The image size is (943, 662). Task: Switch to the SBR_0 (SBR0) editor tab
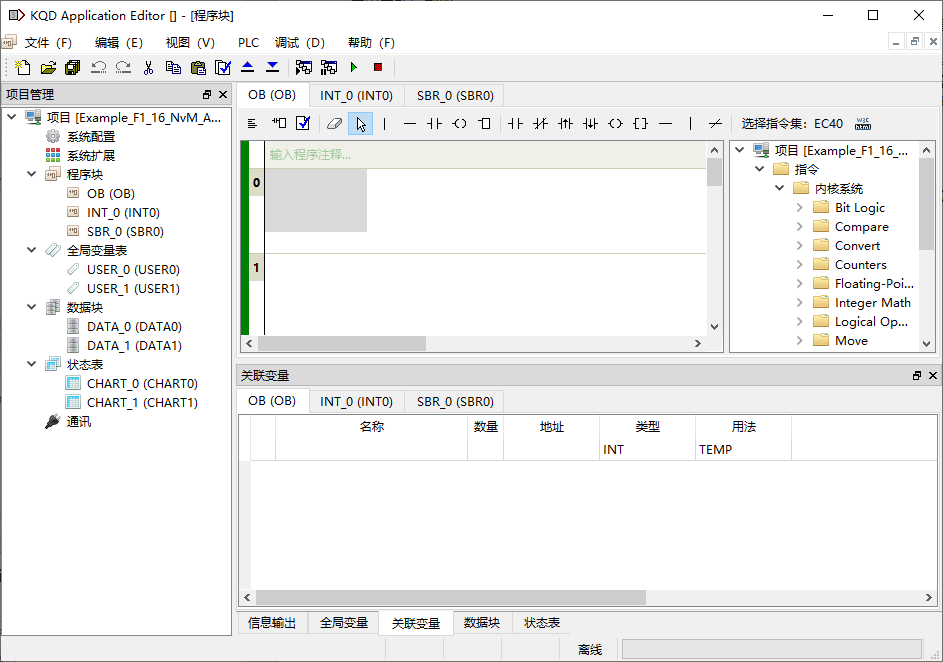tap(455, 96)
